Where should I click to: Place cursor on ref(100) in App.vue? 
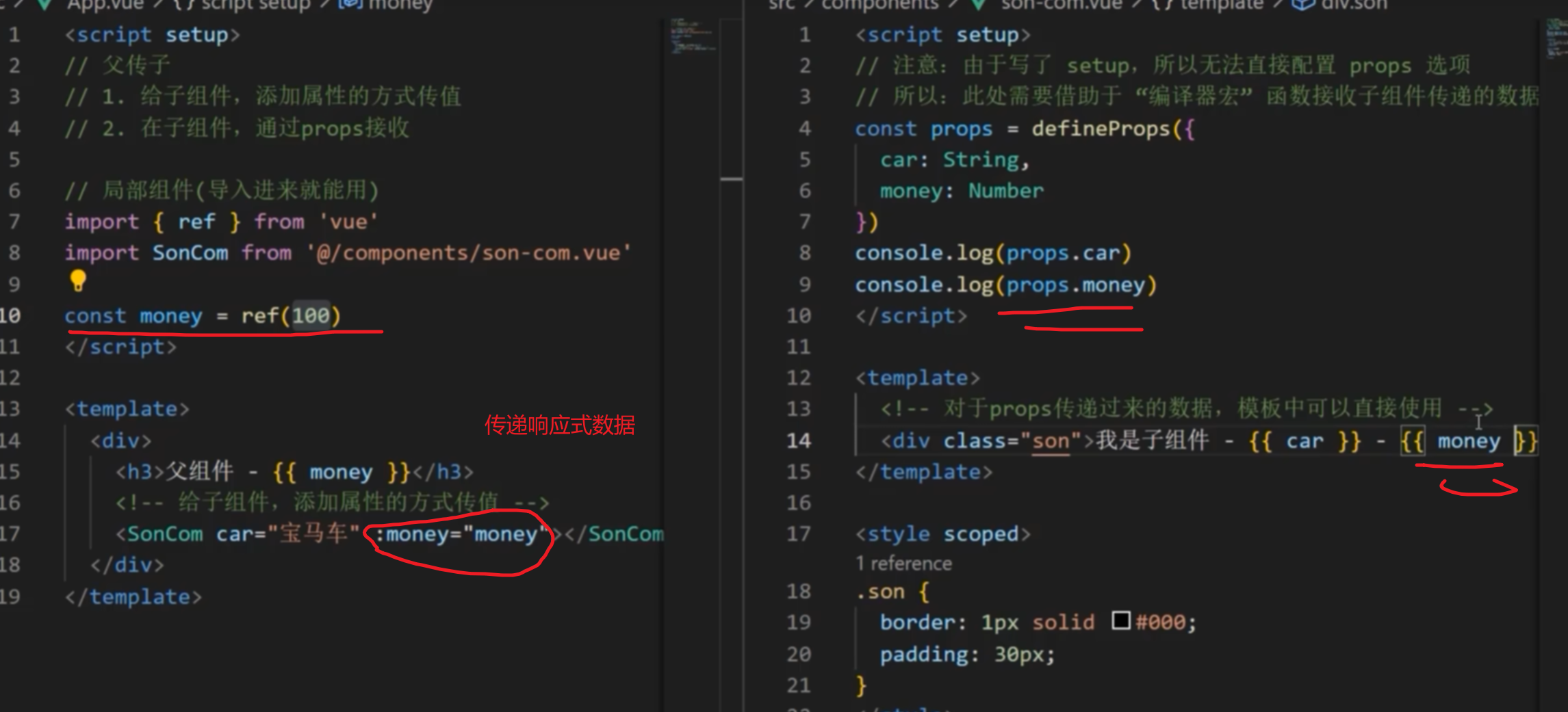[290, 316]
